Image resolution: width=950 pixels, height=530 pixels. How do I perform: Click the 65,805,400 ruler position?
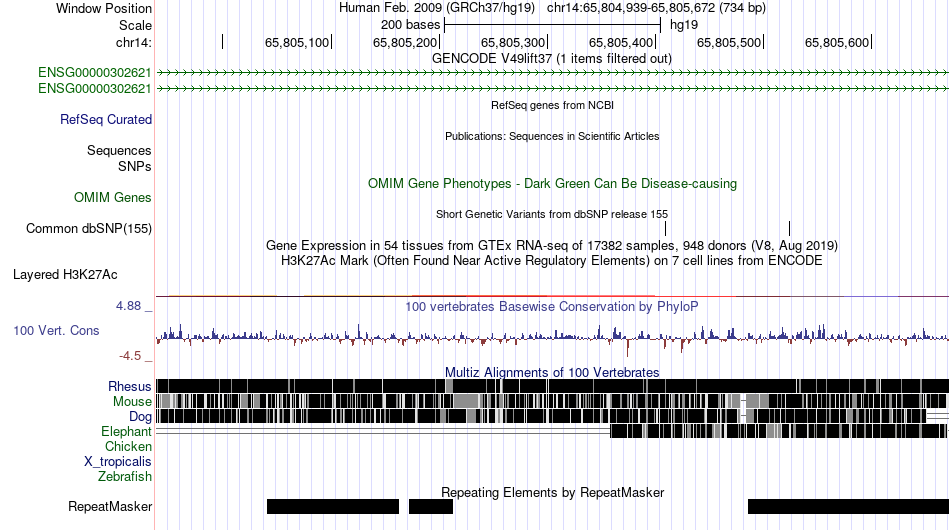pyautogui.click(x=621, y=42)
